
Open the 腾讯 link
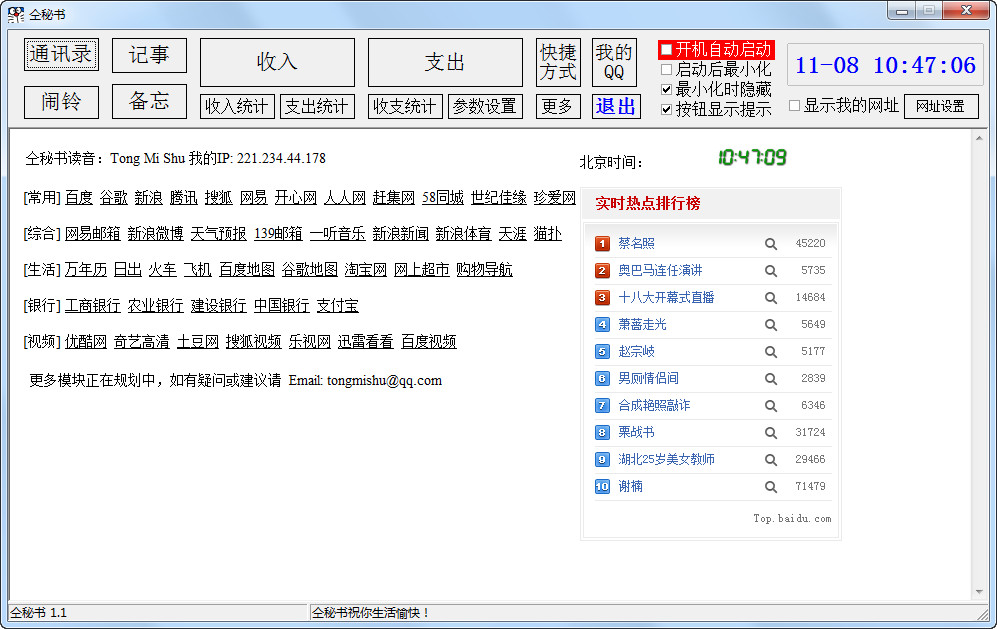[184, 198]
